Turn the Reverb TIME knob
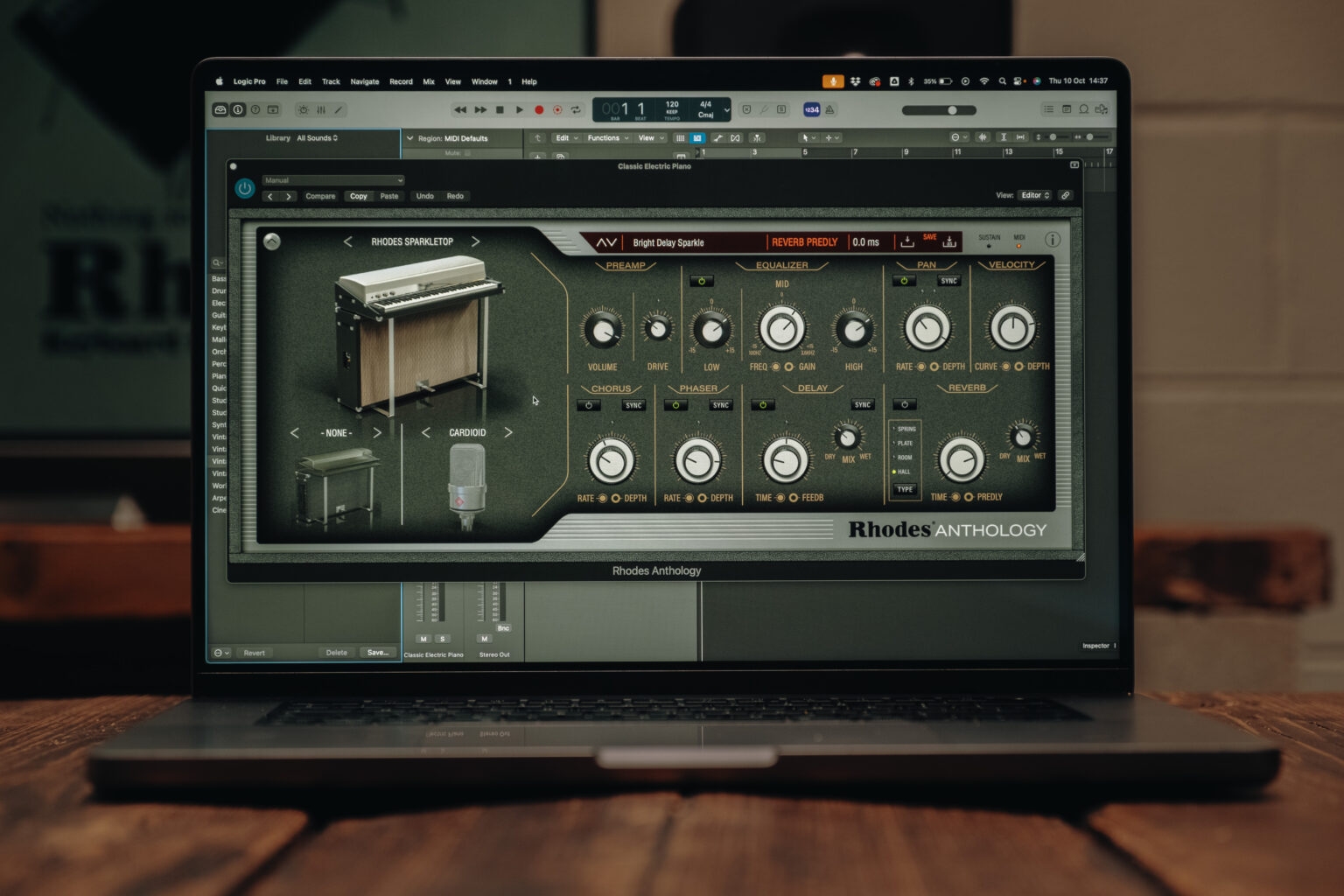The width and height of the screenshot is (1344, 896). (961, 461)
